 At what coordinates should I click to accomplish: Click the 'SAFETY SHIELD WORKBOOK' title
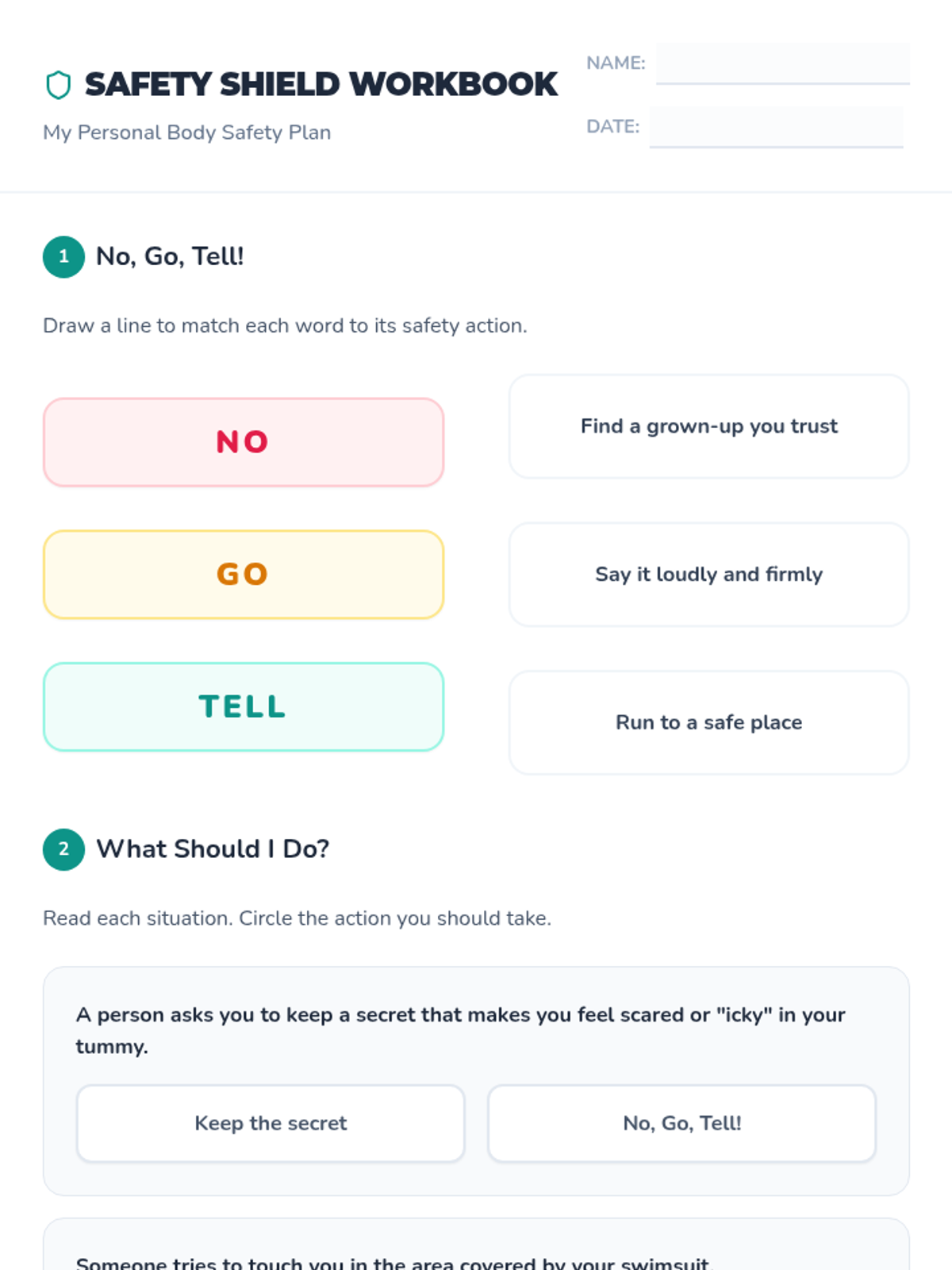pyautogui.click(x=321, y=84)
